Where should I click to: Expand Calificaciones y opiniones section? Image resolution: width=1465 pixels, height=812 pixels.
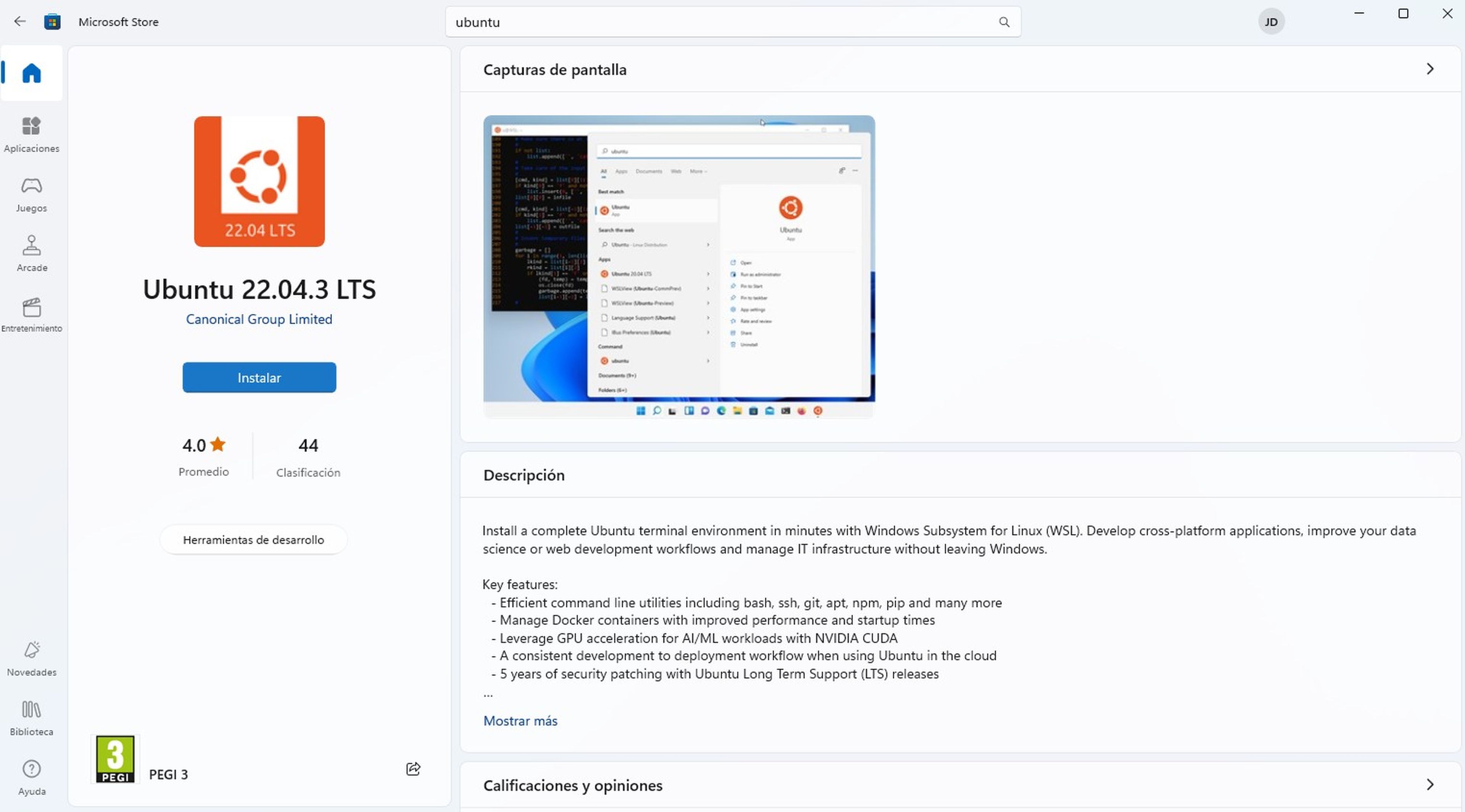pyautogui.click(x=1430, y=785)
